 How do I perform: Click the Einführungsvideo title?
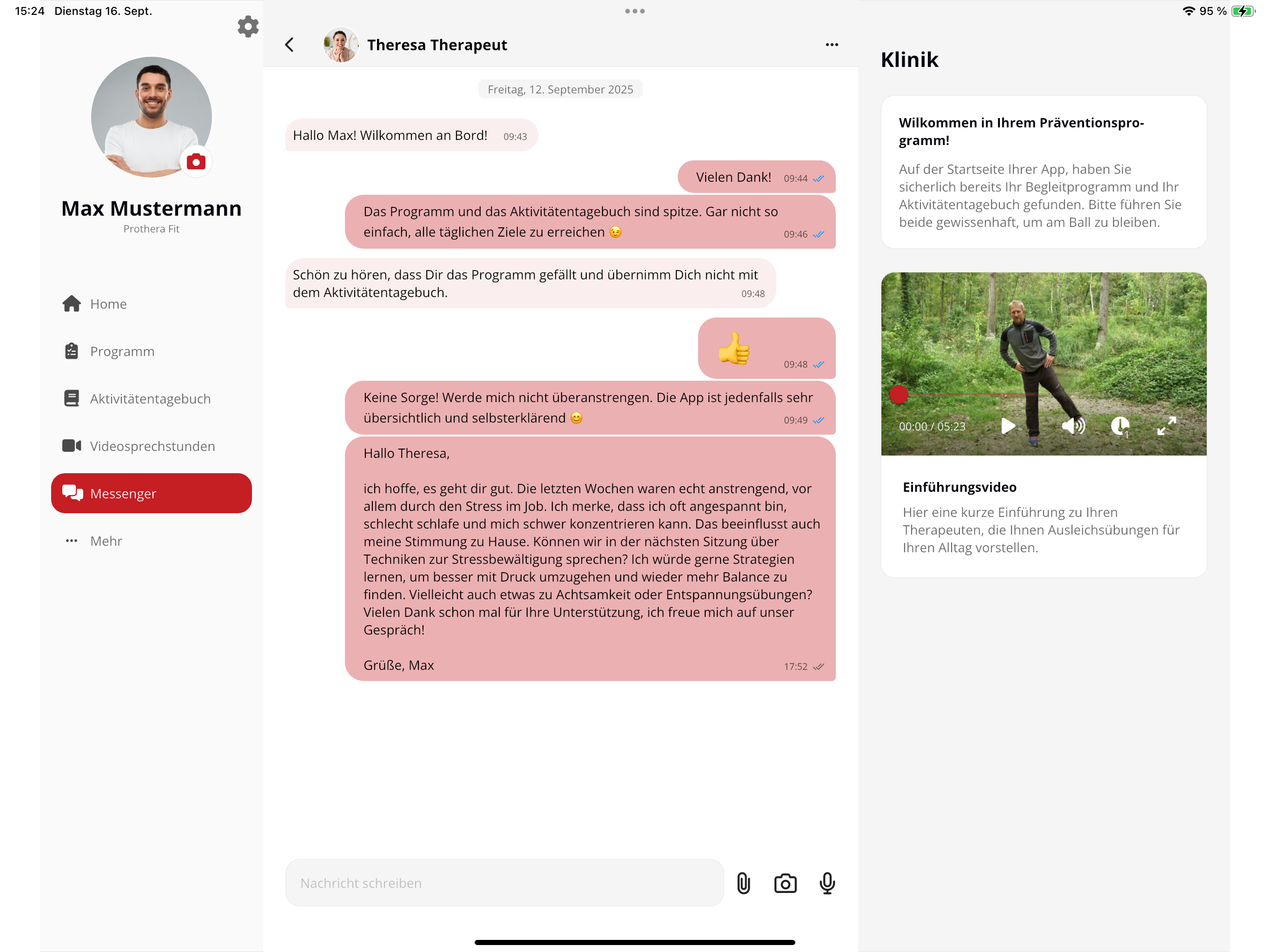pos(959,487)
